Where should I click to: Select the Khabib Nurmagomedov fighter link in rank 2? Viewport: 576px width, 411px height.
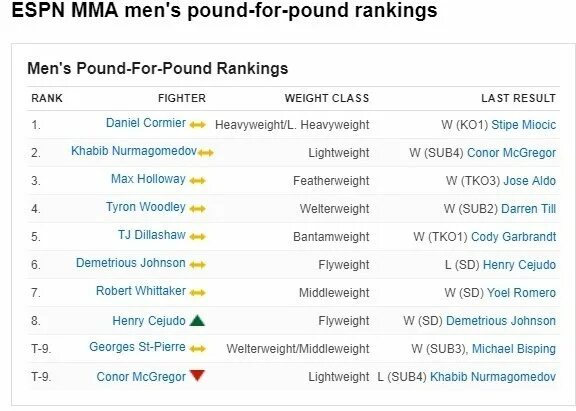(x=134, y=151)
